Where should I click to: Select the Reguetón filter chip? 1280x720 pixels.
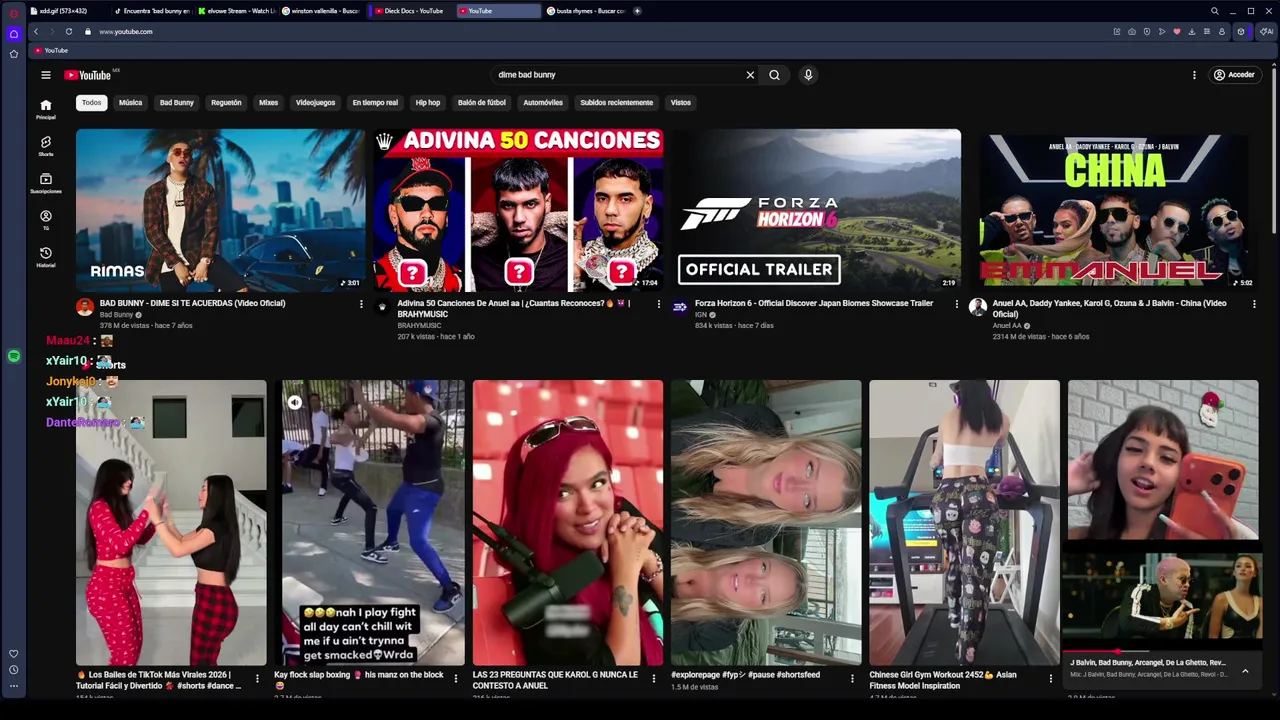tap(226, 102)
